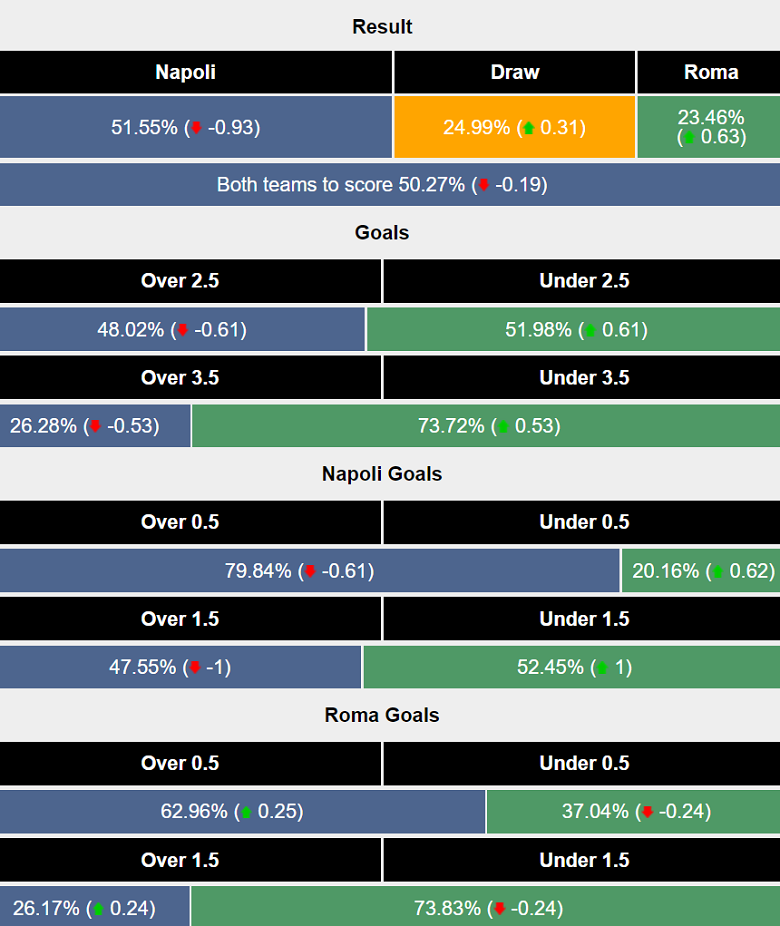The image size is (780, 926).
Task: Click the green up arrow beside Roma 0.63
Action: pos(687,138)
